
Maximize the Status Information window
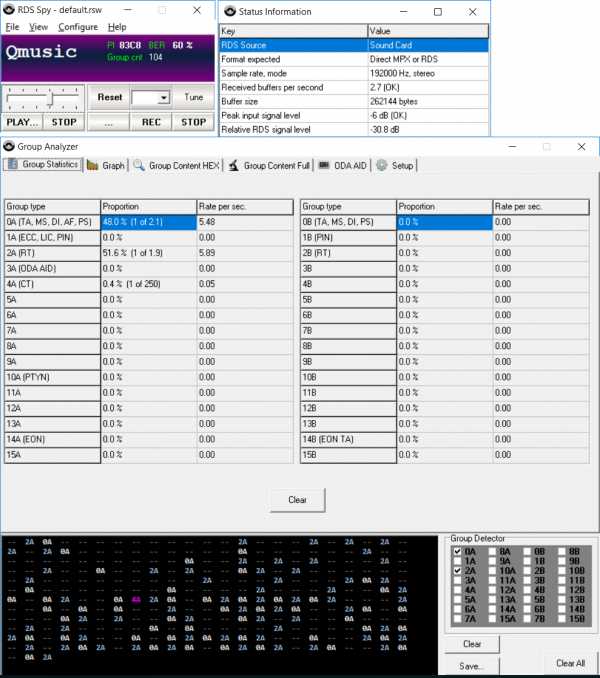438,12
